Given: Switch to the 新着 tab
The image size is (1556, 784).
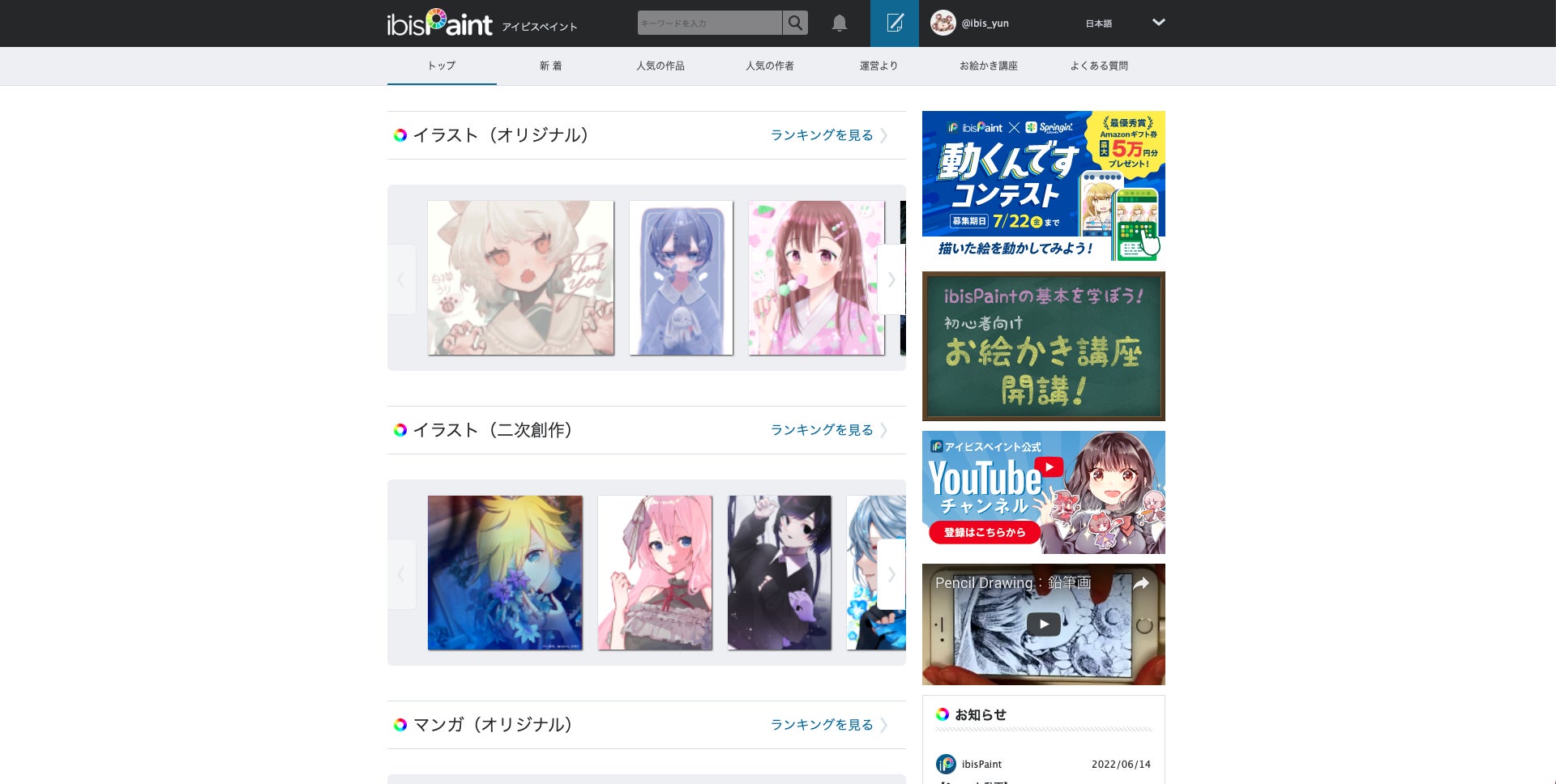Looking at the screenshot, I should (551, 66).
